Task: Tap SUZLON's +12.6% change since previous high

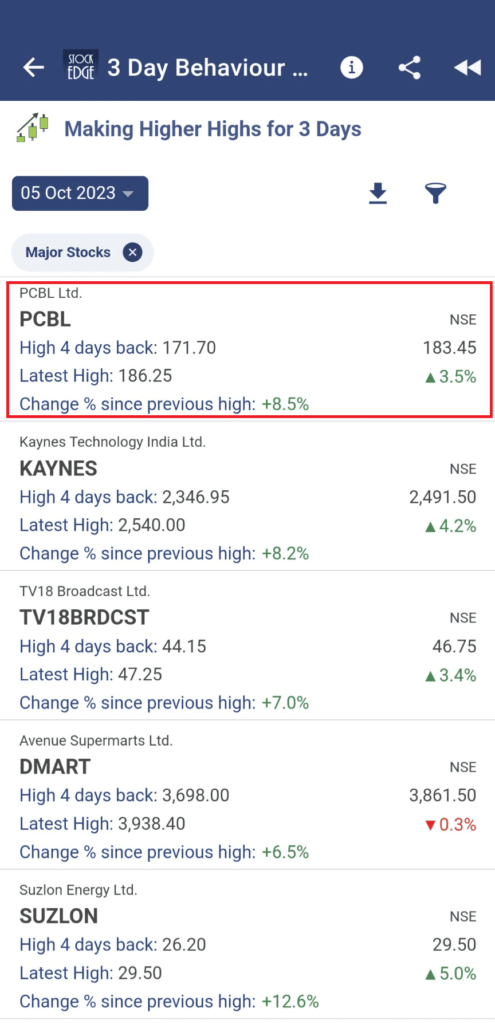Action: [290, 1001]
